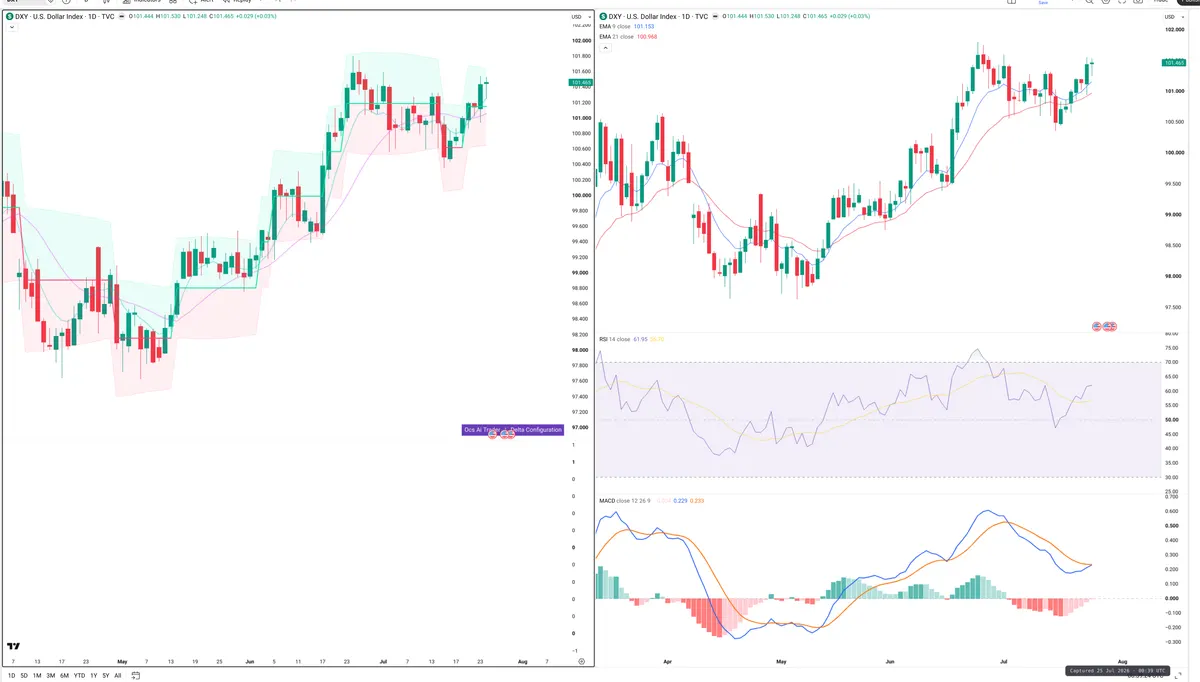Click the red 100.968 EMA 21 value
The image size is (1200, 682).
[648, 37]
